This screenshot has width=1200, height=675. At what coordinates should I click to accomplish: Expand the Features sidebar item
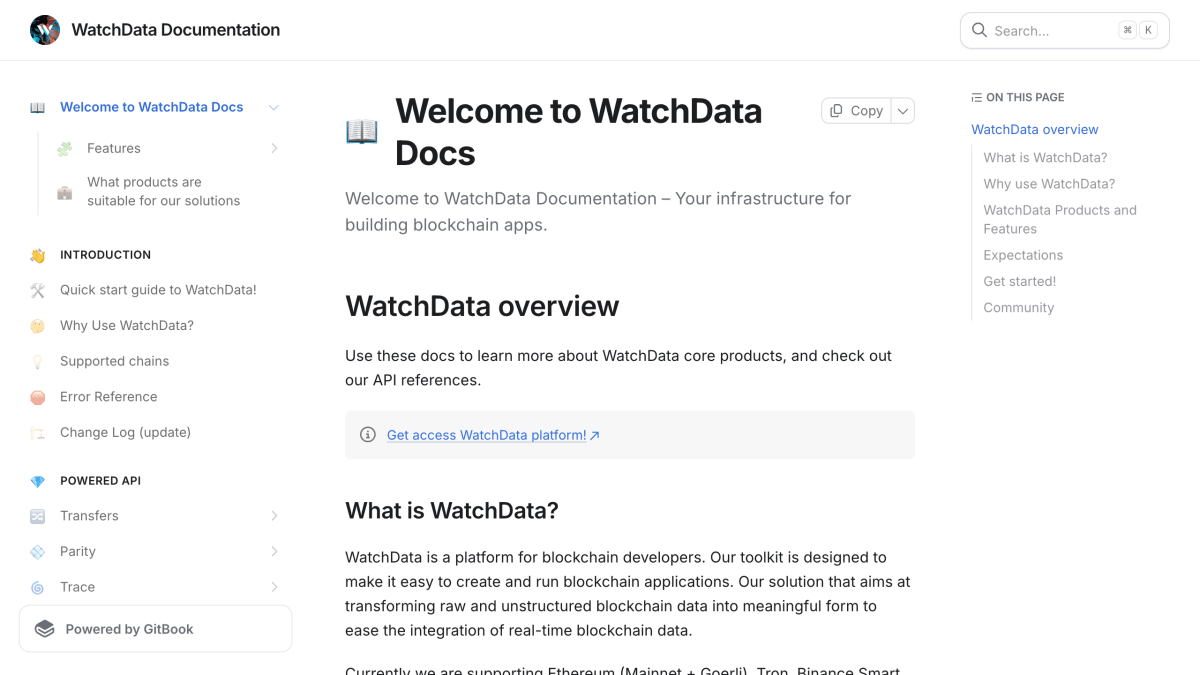(274, 148)
